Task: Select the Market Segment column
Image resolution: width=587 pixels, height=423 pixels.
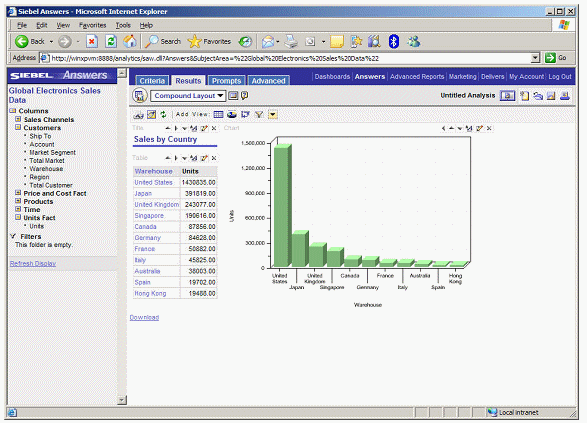Action: (52, 152)
